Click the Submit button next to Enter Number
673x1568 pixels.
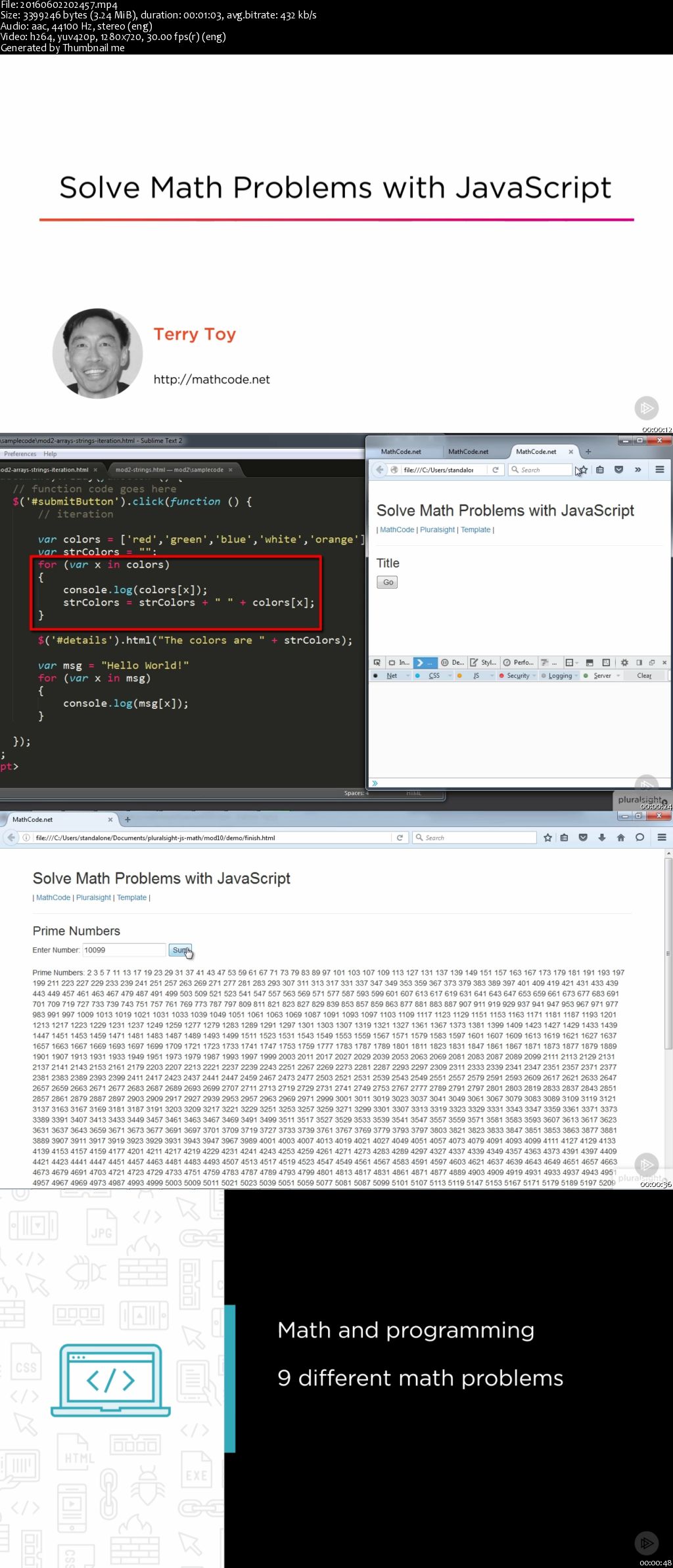click(180, 950)
